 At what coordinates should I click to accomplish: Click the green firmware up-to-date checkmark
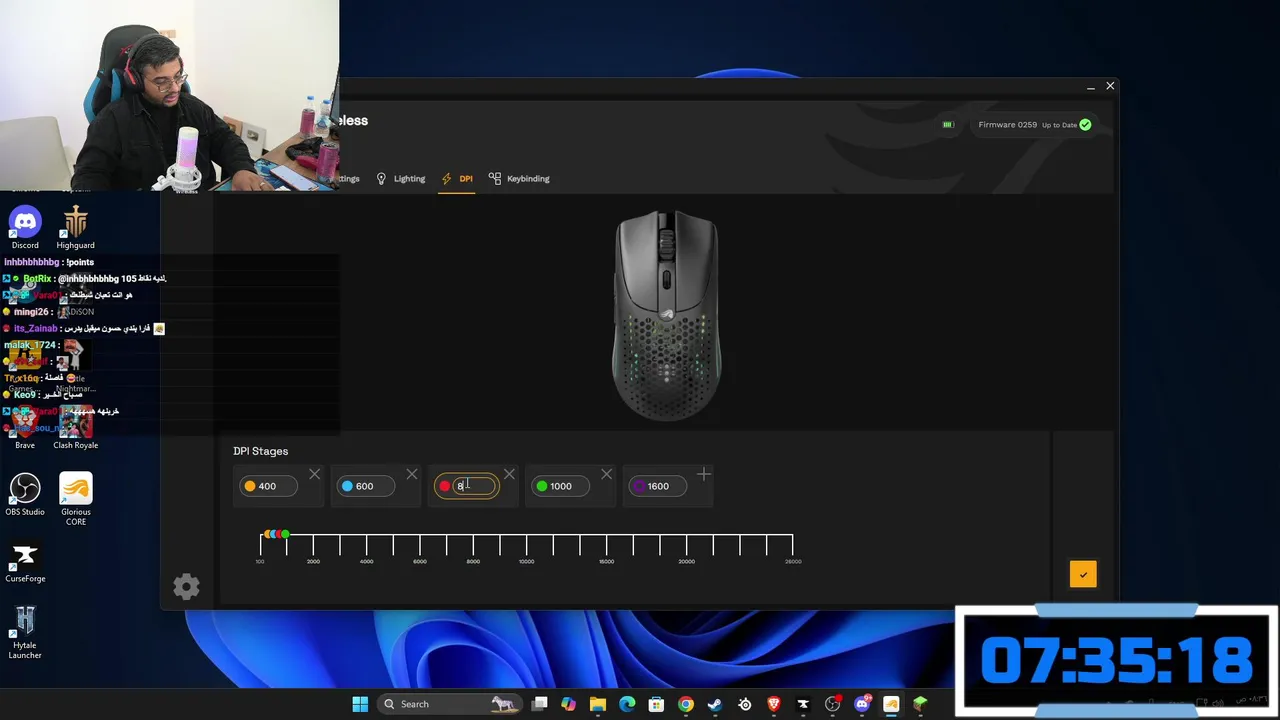[1085, 125]
